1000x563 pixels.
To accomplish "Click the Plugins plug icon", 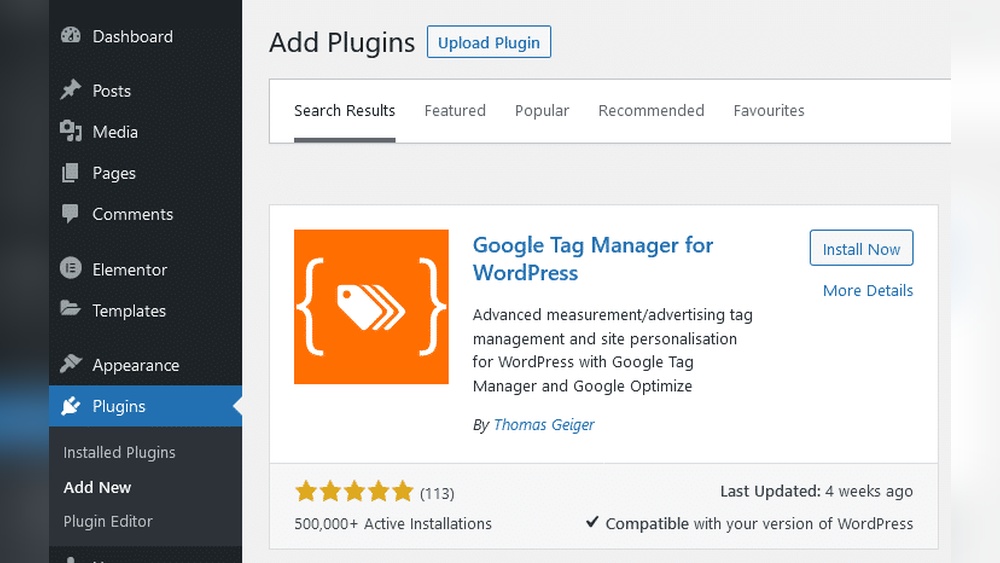I will (71, 406).
